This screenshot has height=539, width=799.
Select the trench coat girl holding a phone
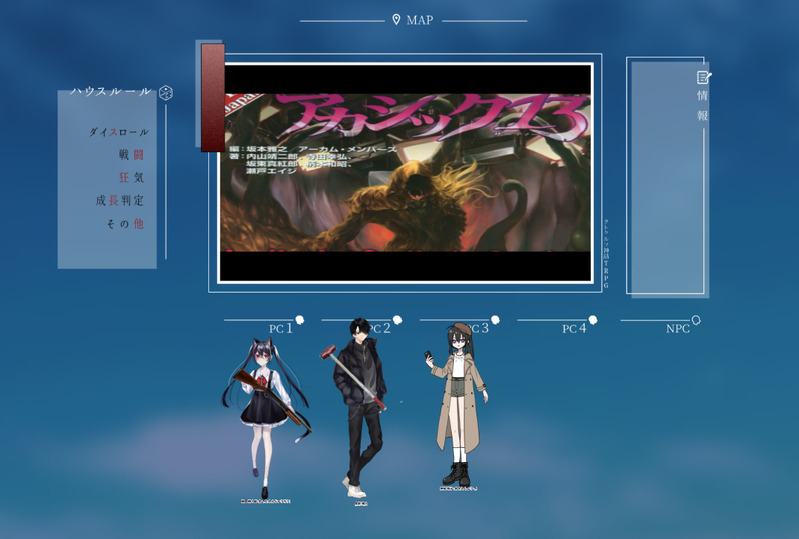(457, 402)
